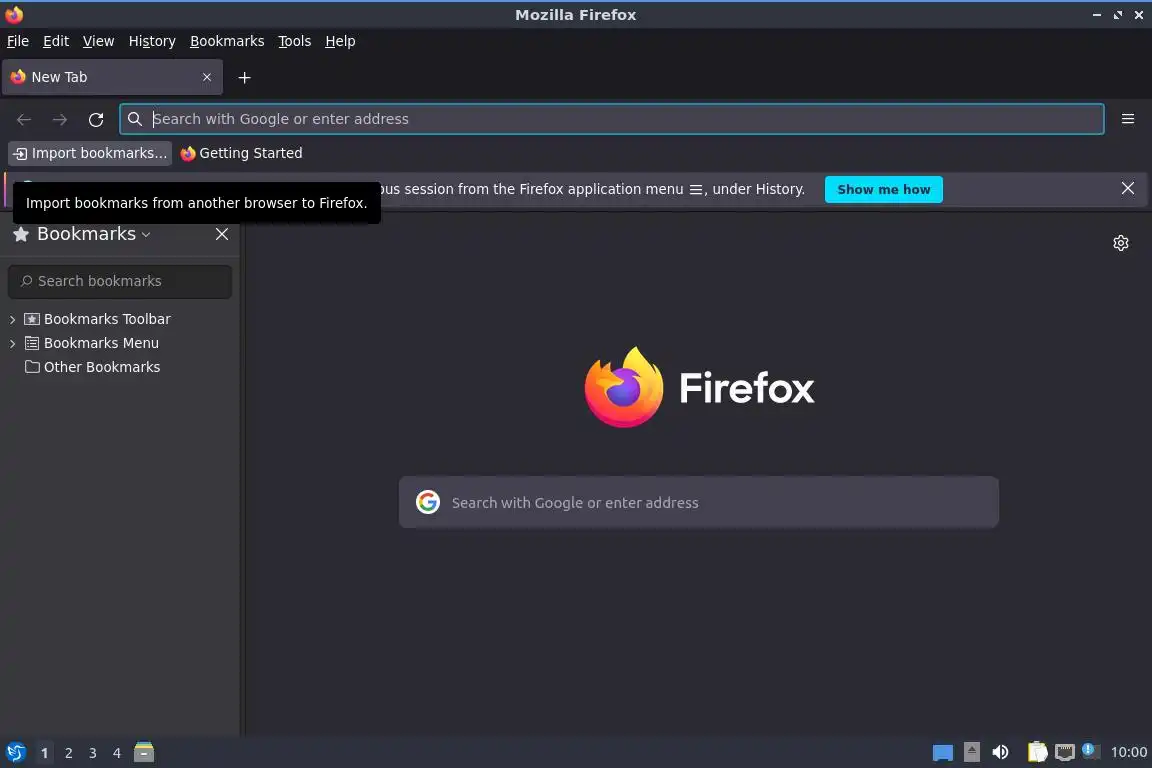The width and height of the screenshot is (1152, 768).
Task: Click the Bookmarks Toolbar folder icon
Action: [x=32, y=319]
